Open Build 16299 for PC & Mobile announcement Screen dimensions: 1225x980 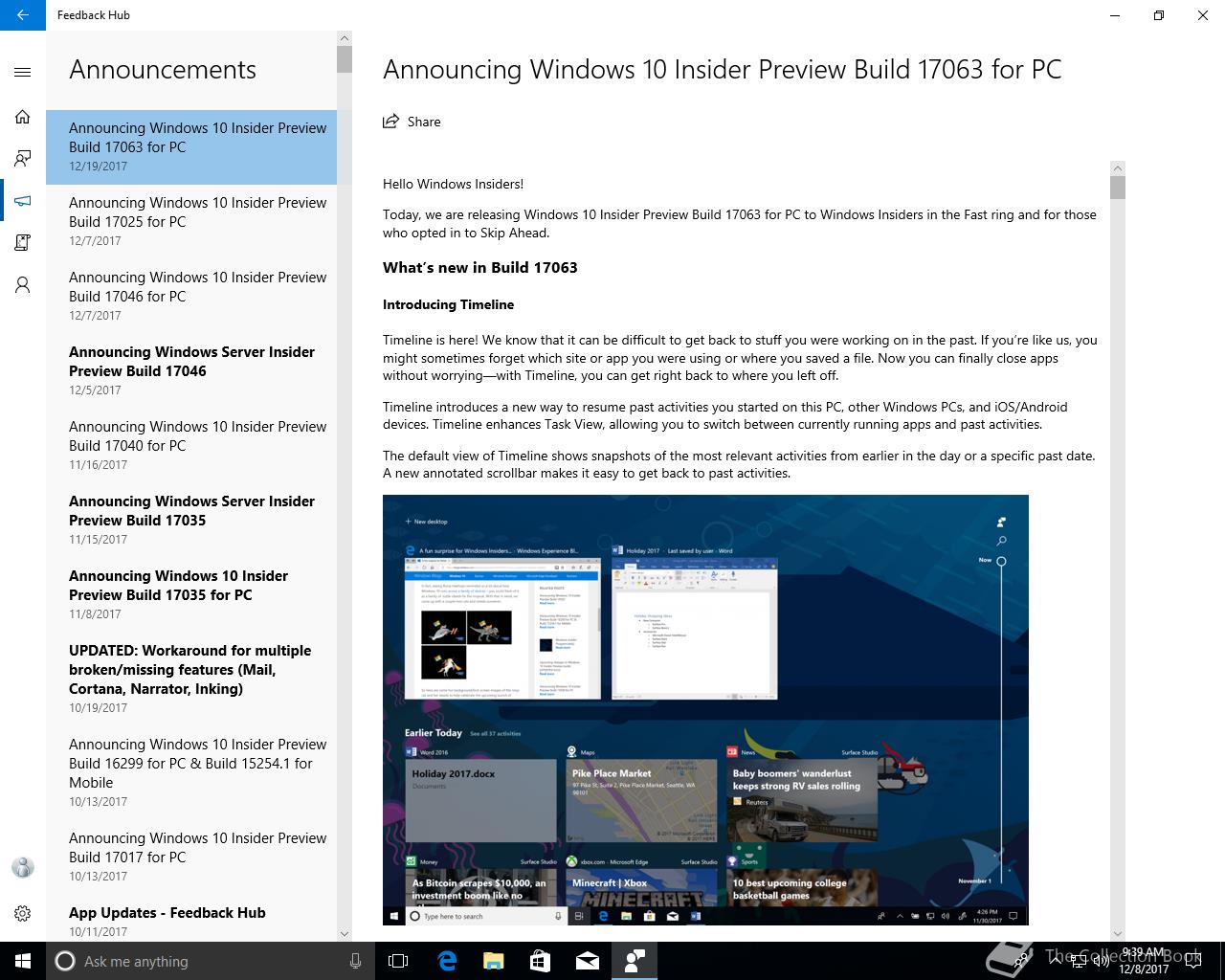pyautogui.click(x=191, y=772)
